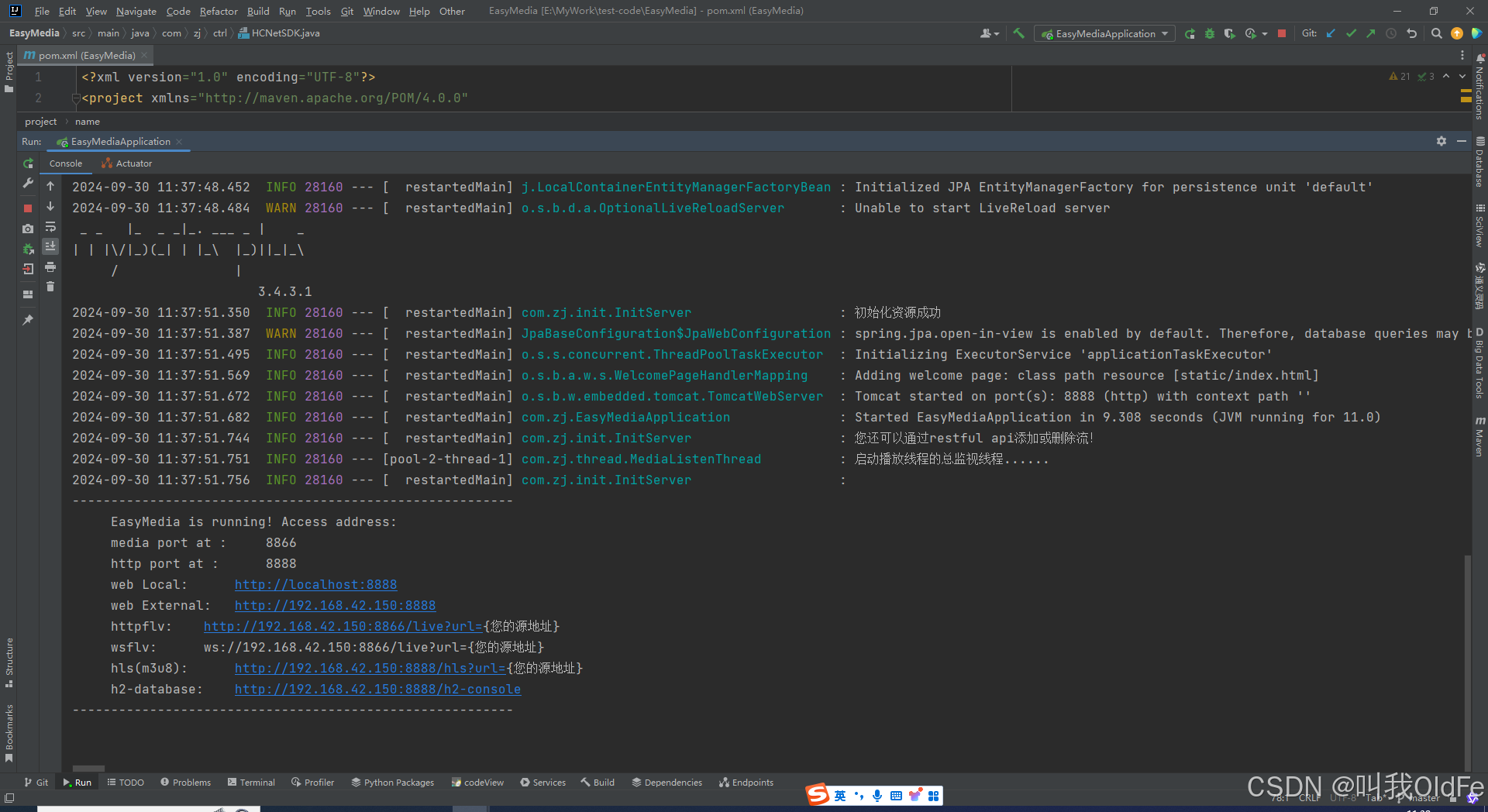Click the orange IDE update arrow icon
Screen dimensions: 1488x812
1457,33
